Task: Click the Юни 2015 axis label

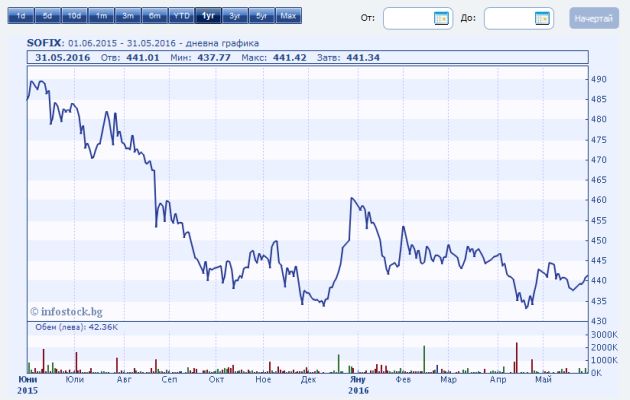Action: (28, 385)
